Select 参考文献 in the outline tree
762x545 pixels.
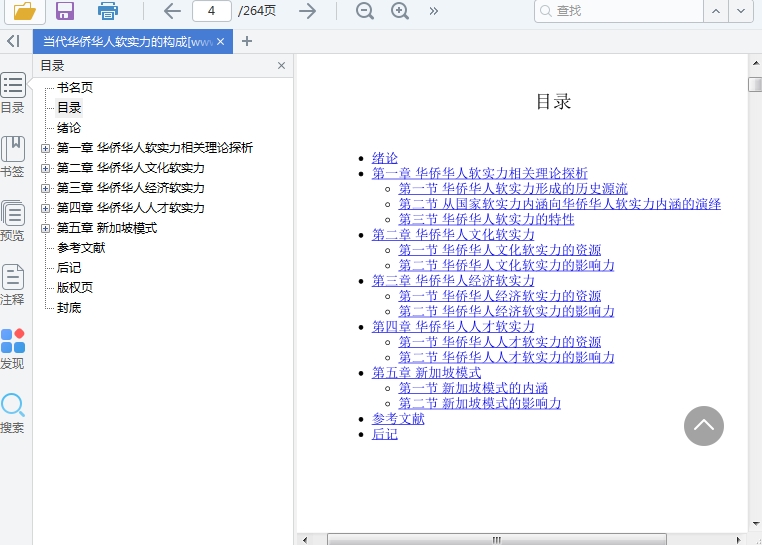81,247
